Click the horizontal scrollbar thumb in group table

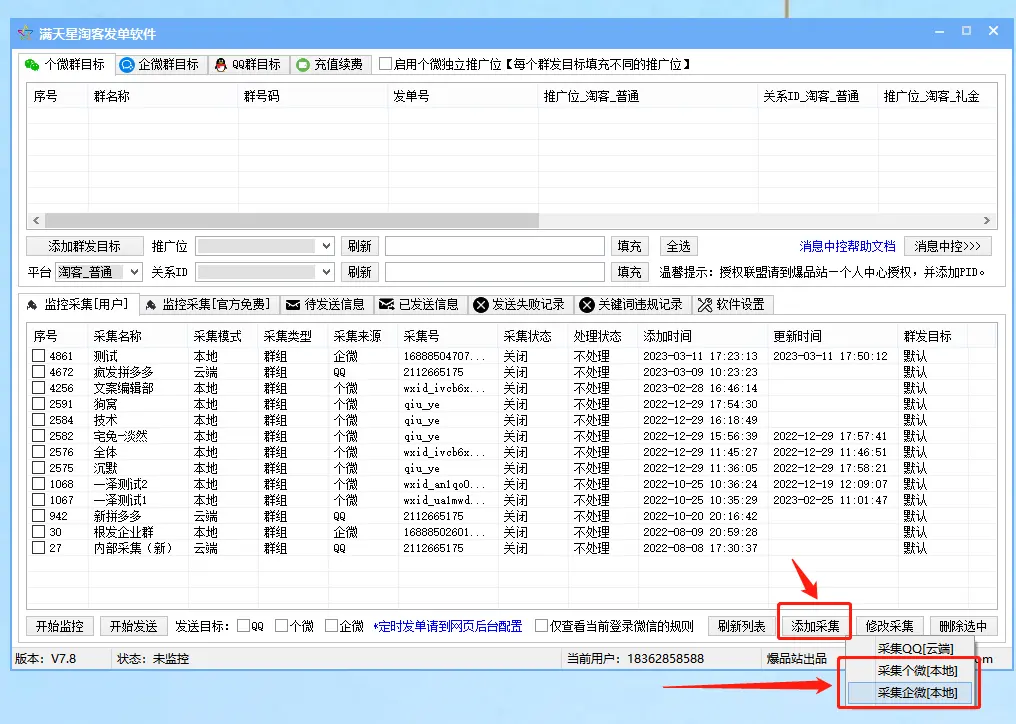(292, 220)
